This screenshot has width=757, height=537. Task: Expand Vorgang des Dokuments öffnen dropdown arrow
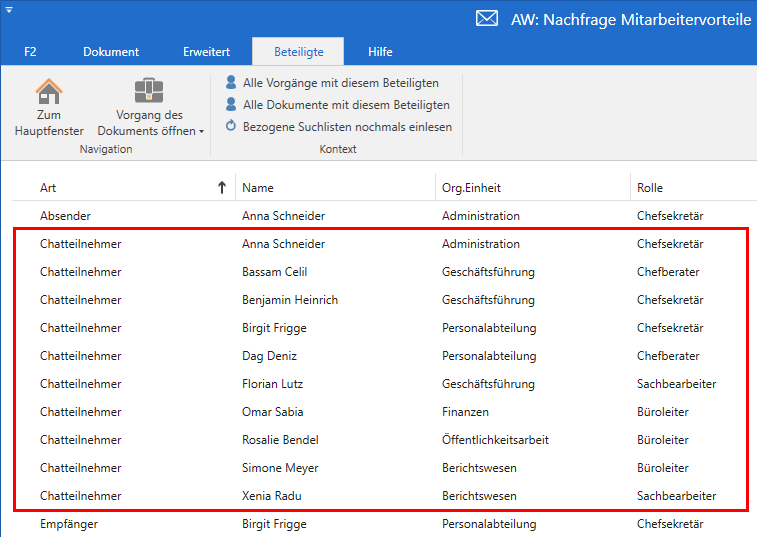point(201,132)
